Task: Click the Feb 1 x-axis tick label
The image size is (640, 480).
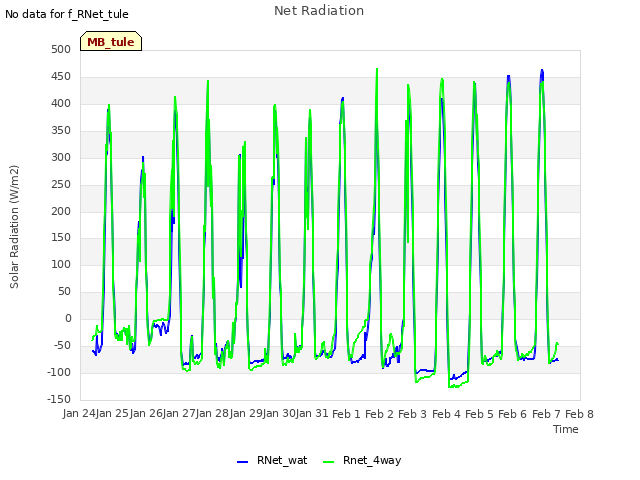Action: click(x=346, y=414)
